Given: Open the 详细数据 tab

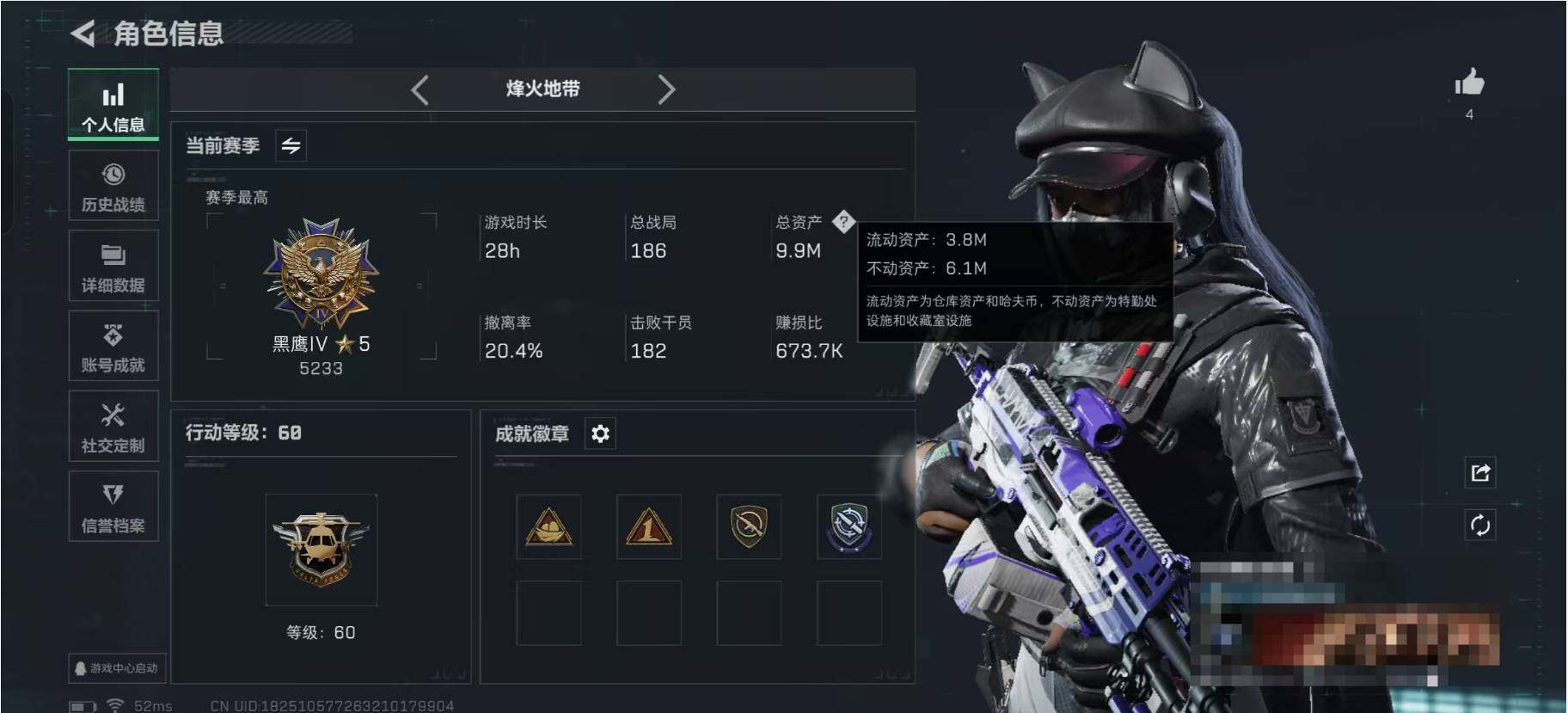Looking at the screenshot, I should (113, 266).
